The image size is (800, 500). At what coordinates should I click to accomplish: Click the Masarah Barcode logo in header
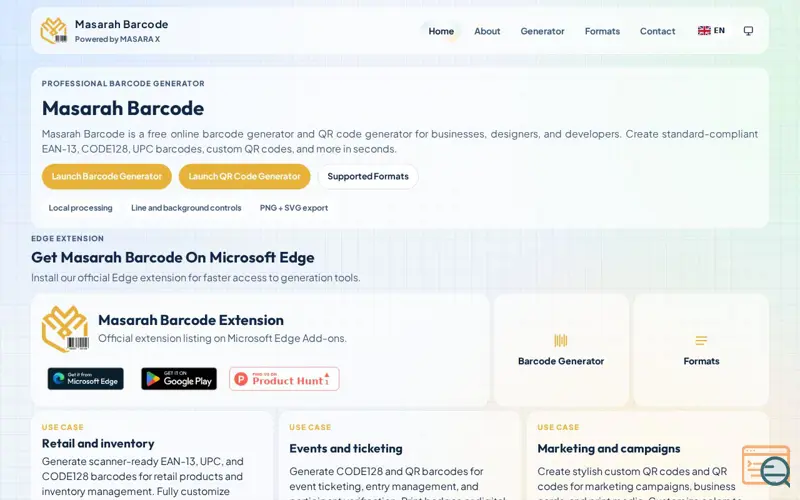[54, 31]
